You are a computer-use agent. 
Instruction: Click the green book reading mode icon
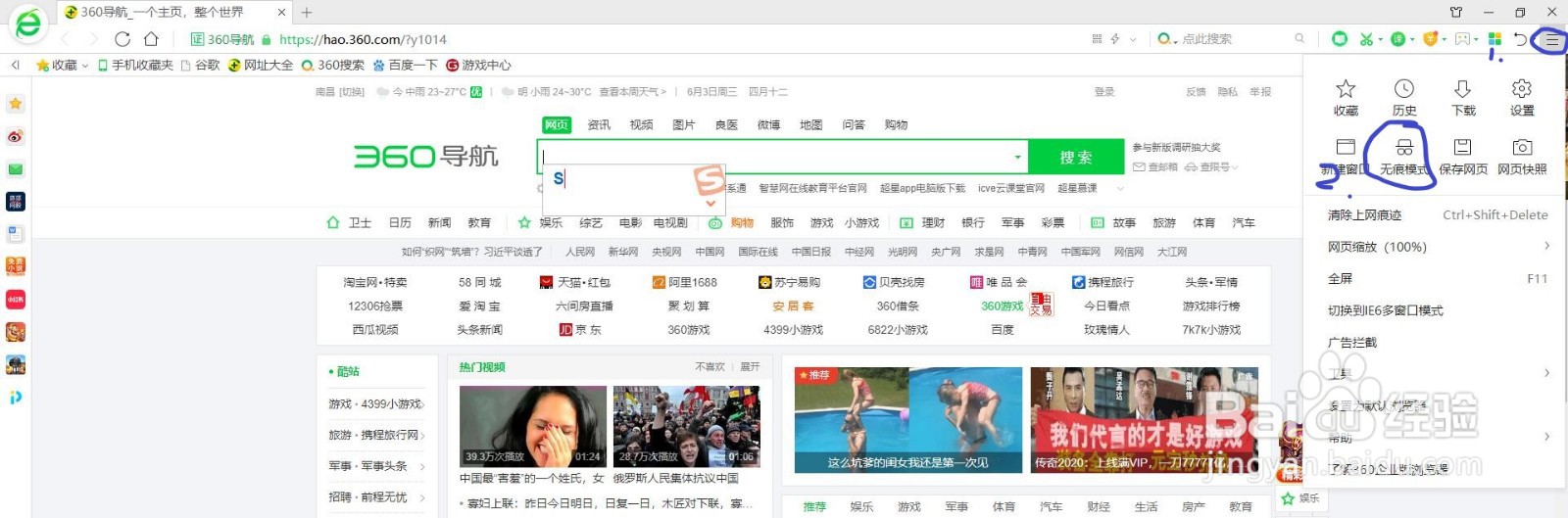[x=1340, y=39]
